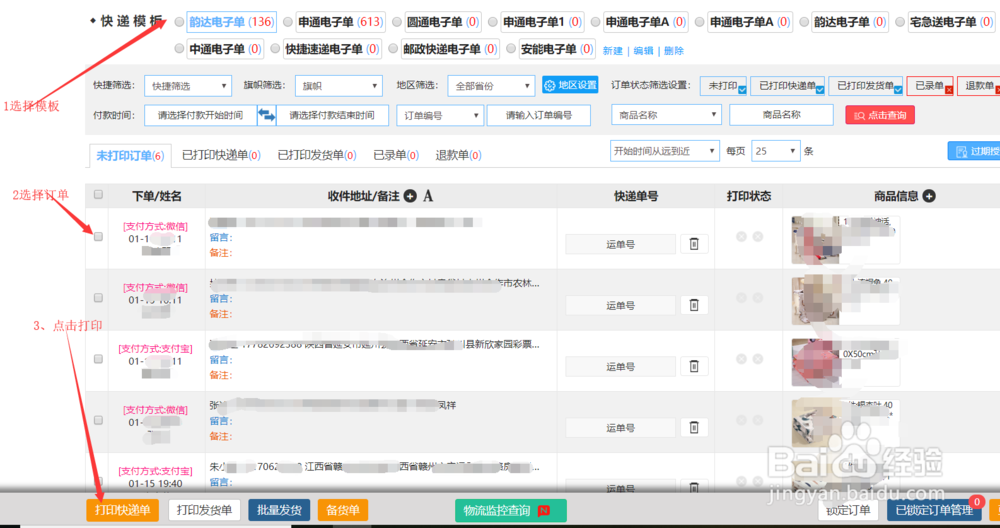The height and width of the screenshot is (528, 1000).
Task: Select 申通电子单 (613) template
Action: pyautogui.click(x=288, y=22)
